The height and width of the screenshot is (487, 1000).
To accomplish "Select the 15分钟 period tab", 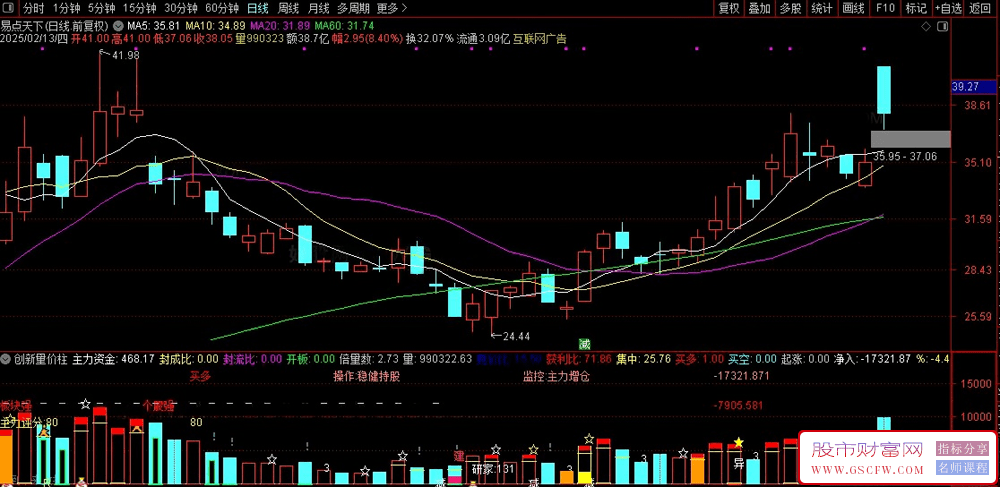I will 139,8.
